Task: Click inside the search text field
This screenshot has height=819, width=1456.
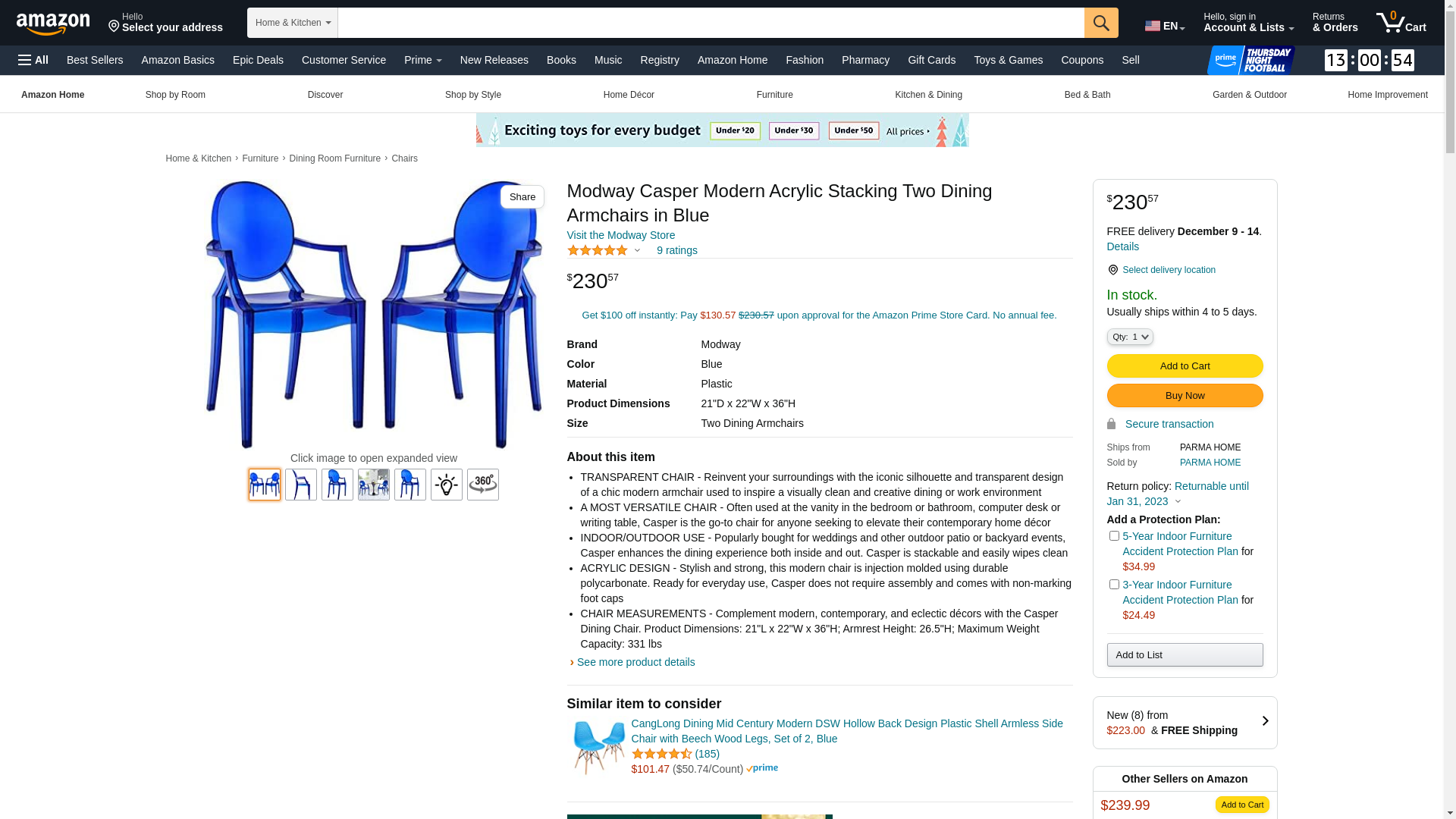Action: 711,23
